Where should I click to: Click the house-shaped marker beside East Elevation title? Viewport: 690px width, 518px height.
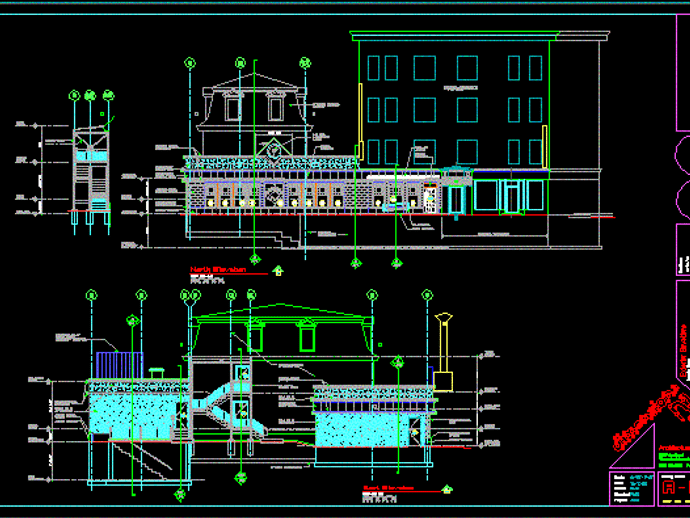[x=447, y=489]
